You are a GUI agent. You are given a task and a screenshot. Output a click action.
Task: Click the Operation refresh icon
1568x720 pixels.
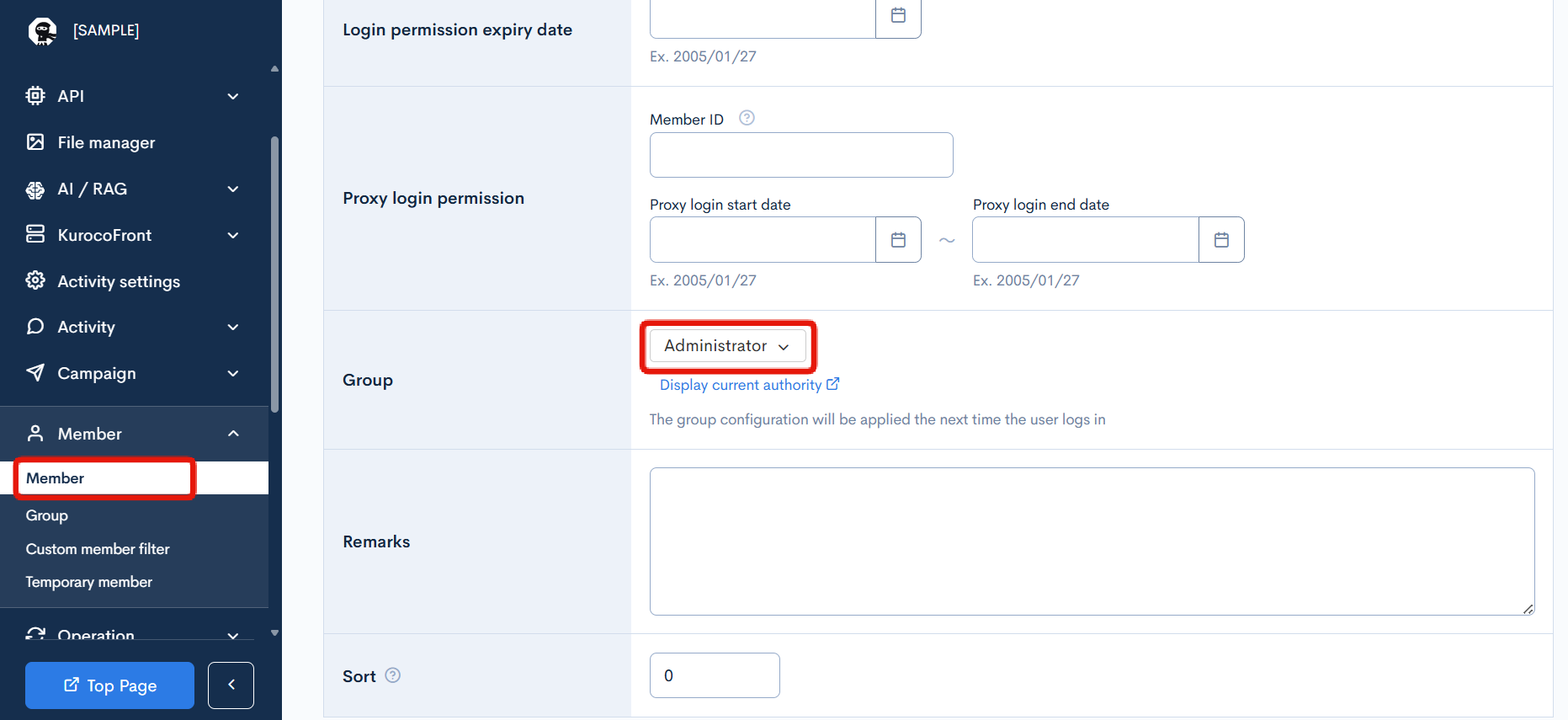click(x=35, y=634)
